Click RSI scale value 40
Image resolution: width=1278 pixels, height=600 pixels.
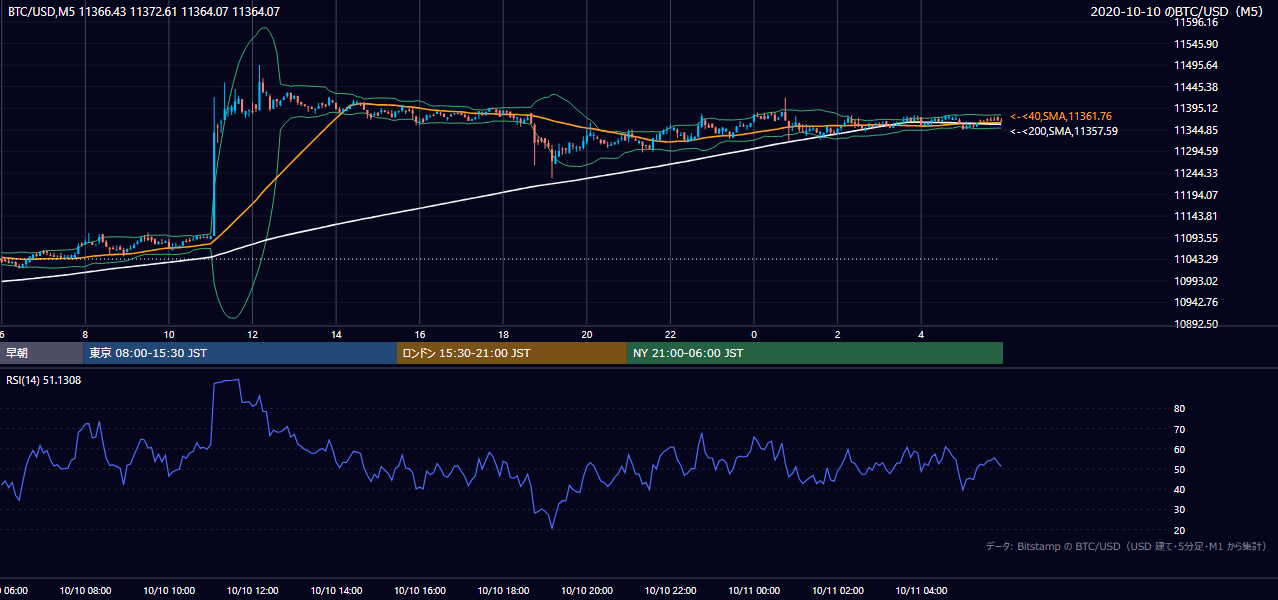pos(1179,489)
